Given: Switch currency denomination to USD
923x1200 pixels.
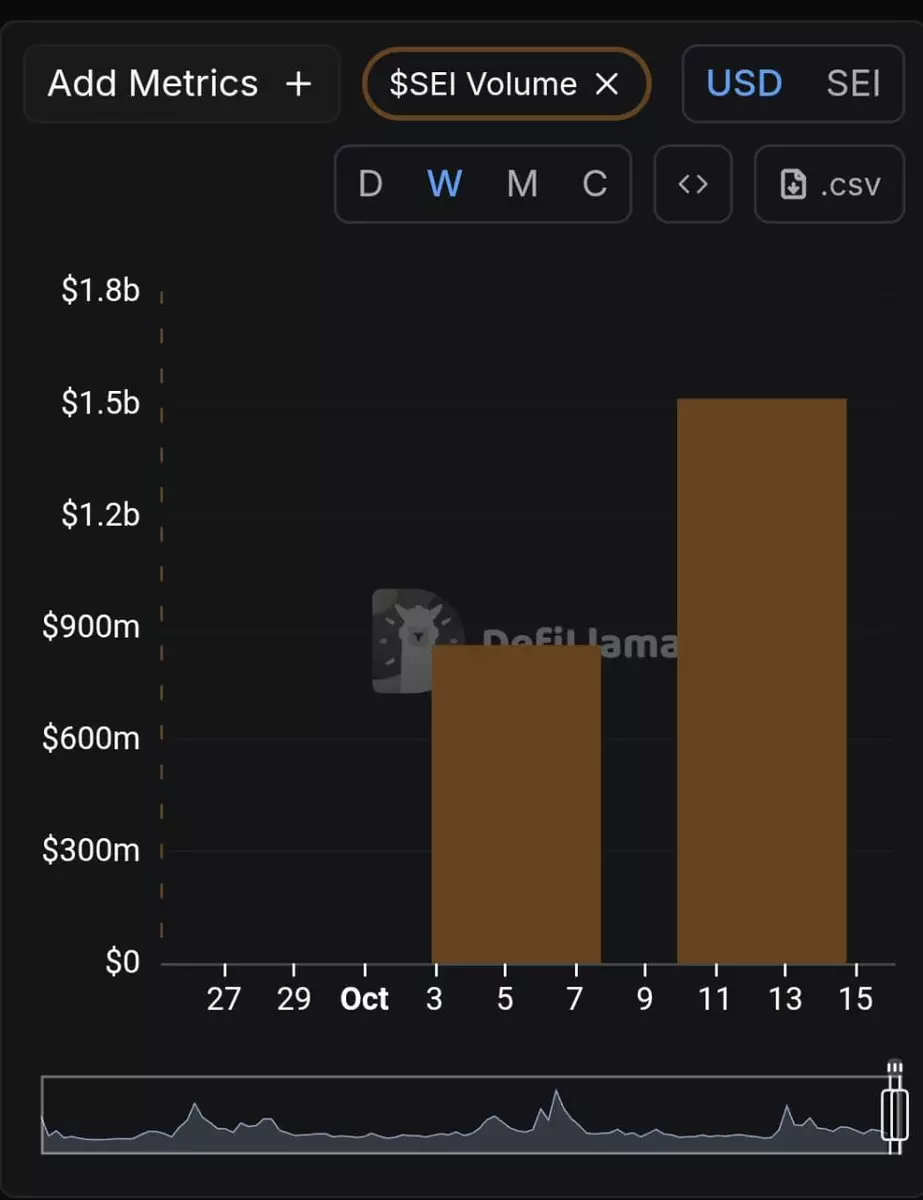Looking at the screenshot, I should coord(744,84).
